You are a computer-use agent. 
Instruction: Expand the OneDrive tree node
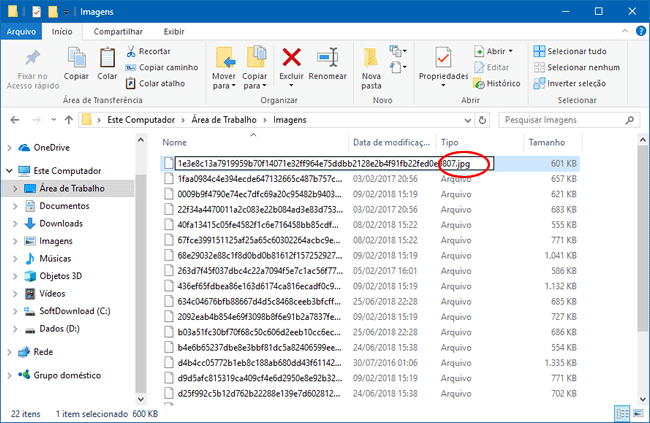(x=9, y=147)
